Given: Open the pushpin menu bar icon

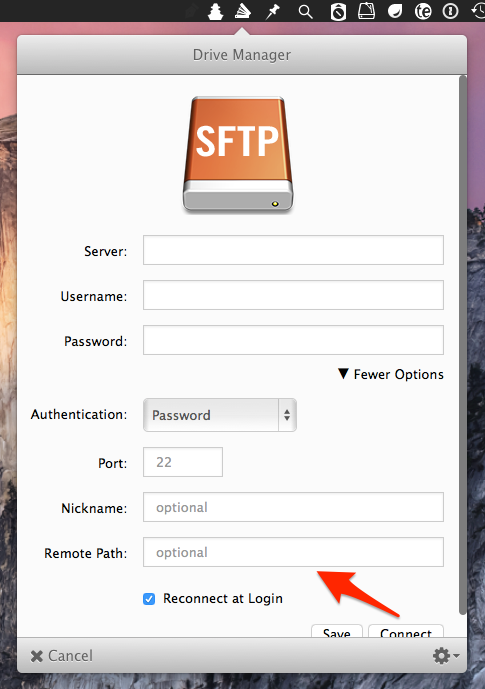Looking at the screenshot, I should pos(272,11).
